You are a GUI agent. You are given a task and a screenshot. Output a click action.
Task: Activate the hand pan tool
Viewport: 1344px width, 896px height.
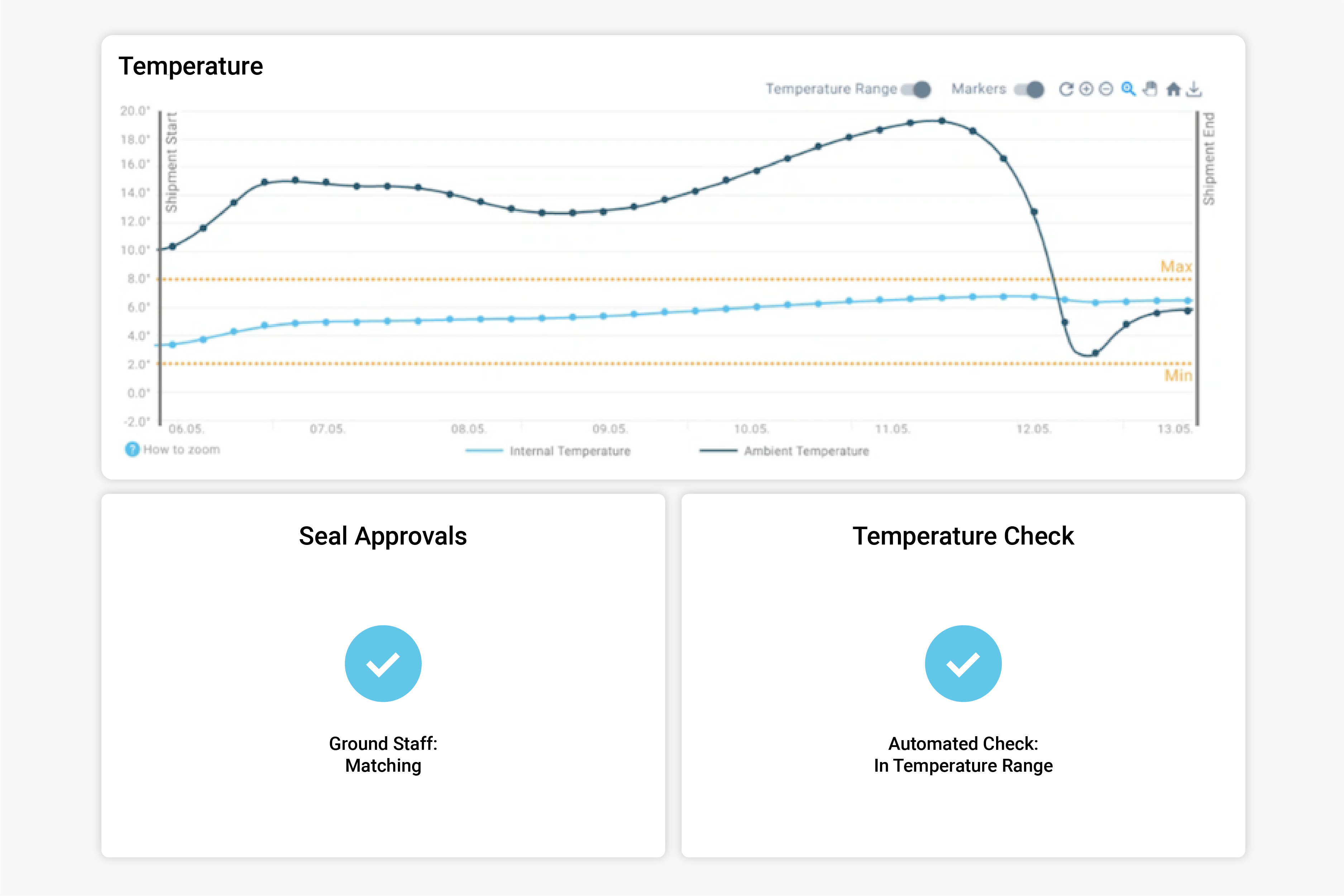[x=1150, y=89]
